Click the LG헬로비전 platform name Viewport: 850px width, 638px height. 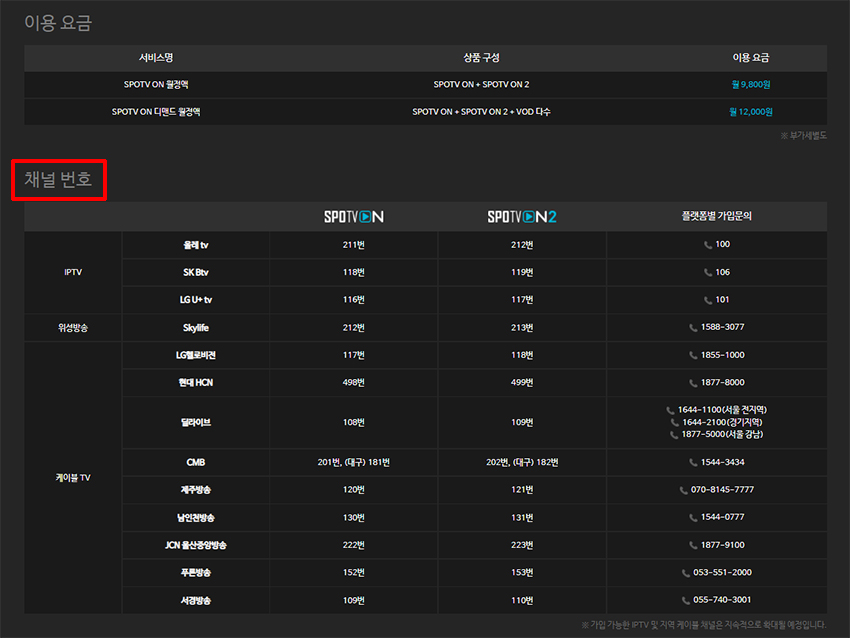coord(196,355)
